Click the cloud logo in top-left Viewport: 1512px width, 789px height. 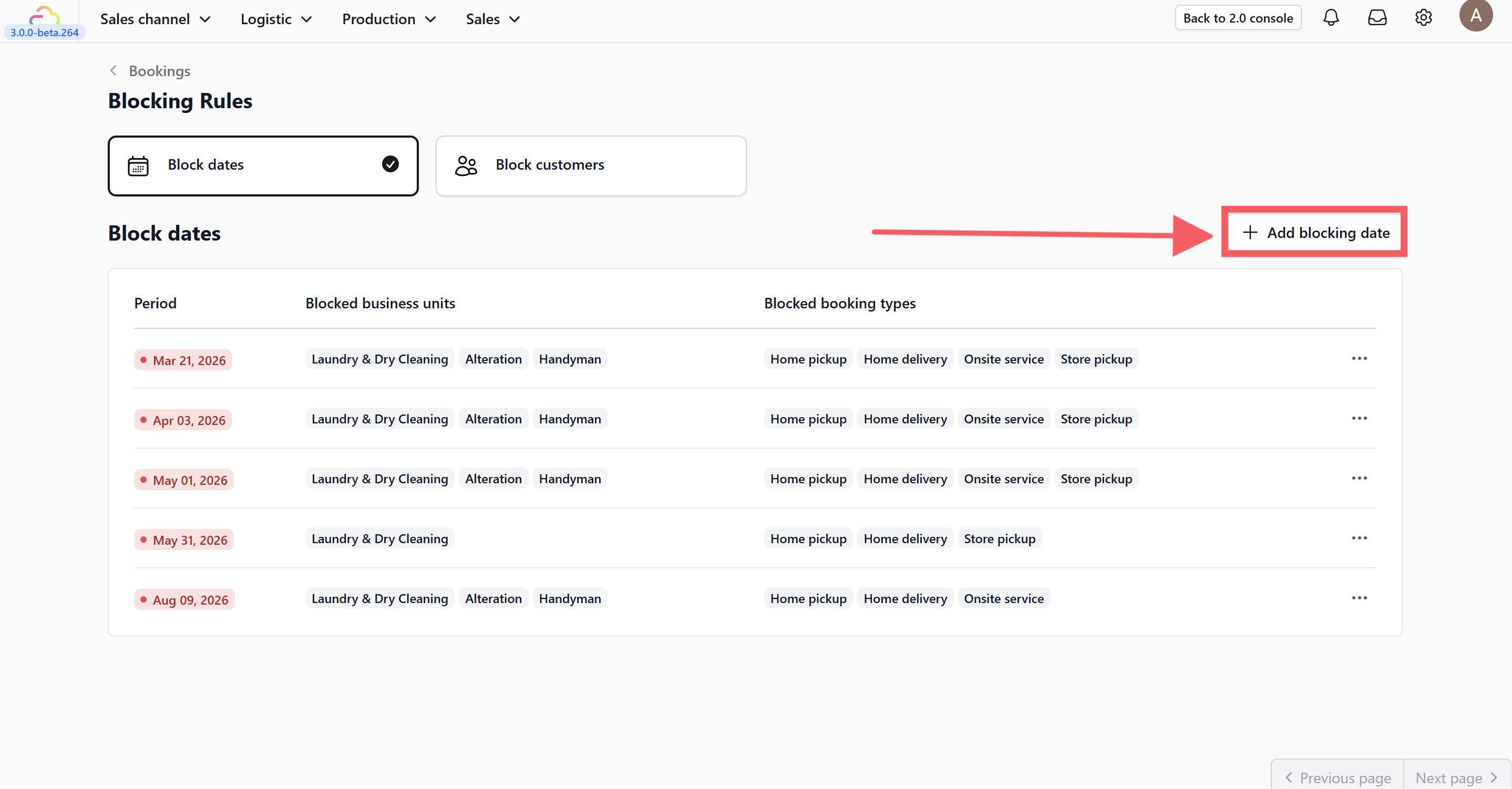(x=44, y=15)
